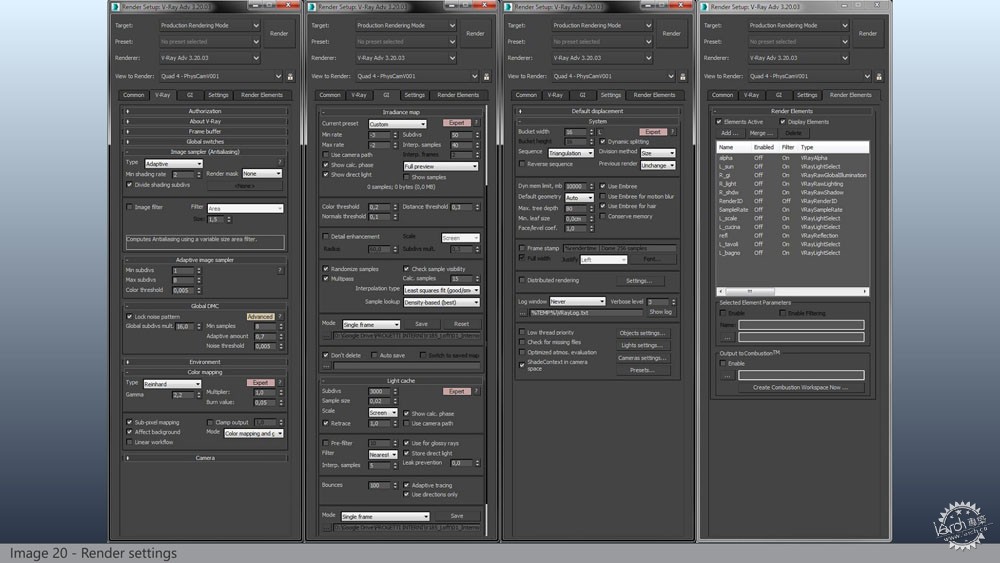
Task: Click Reset button in Irradiance map Mode
Action: click(x=461, y=324)
